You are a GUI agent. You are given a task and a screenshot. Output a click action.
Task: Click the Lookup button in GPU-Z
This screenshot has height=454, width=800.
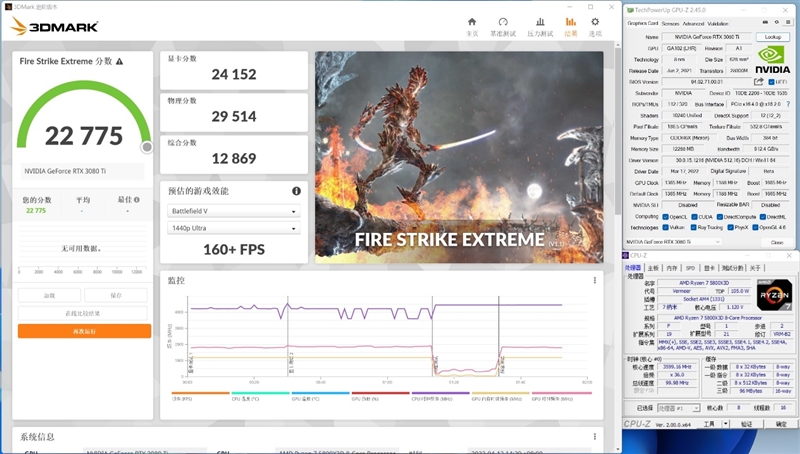pos(772,37)
